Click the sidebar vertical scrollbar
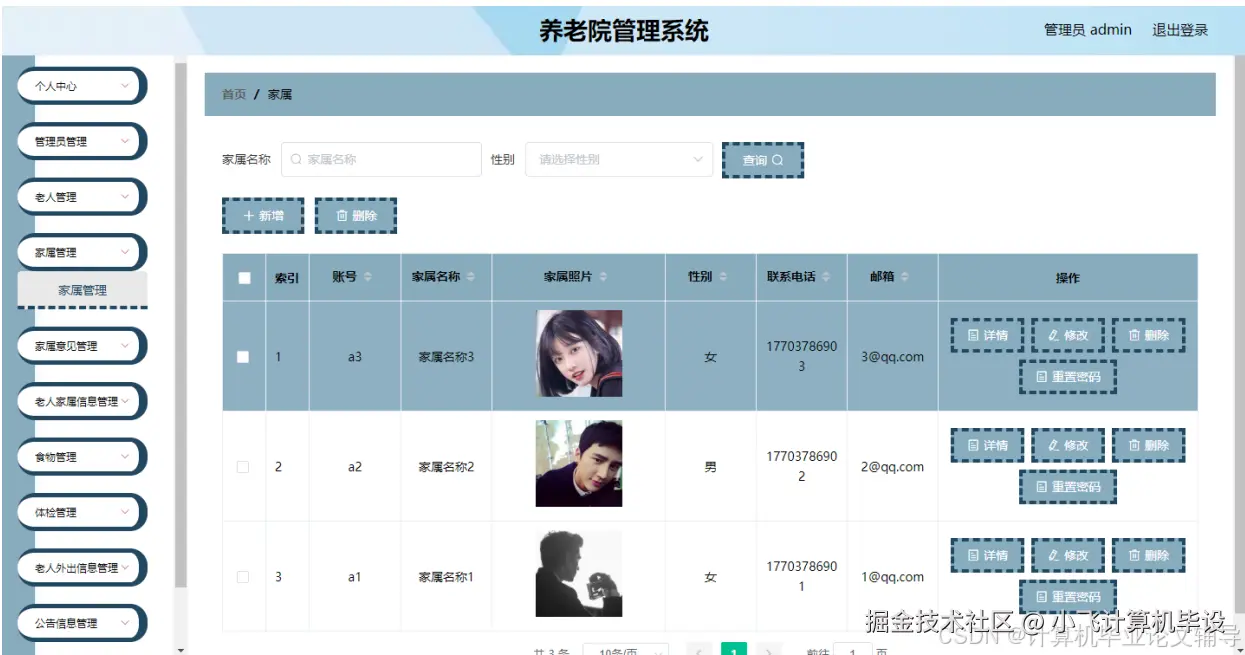 pyautogui.click(x=180, y=325)
